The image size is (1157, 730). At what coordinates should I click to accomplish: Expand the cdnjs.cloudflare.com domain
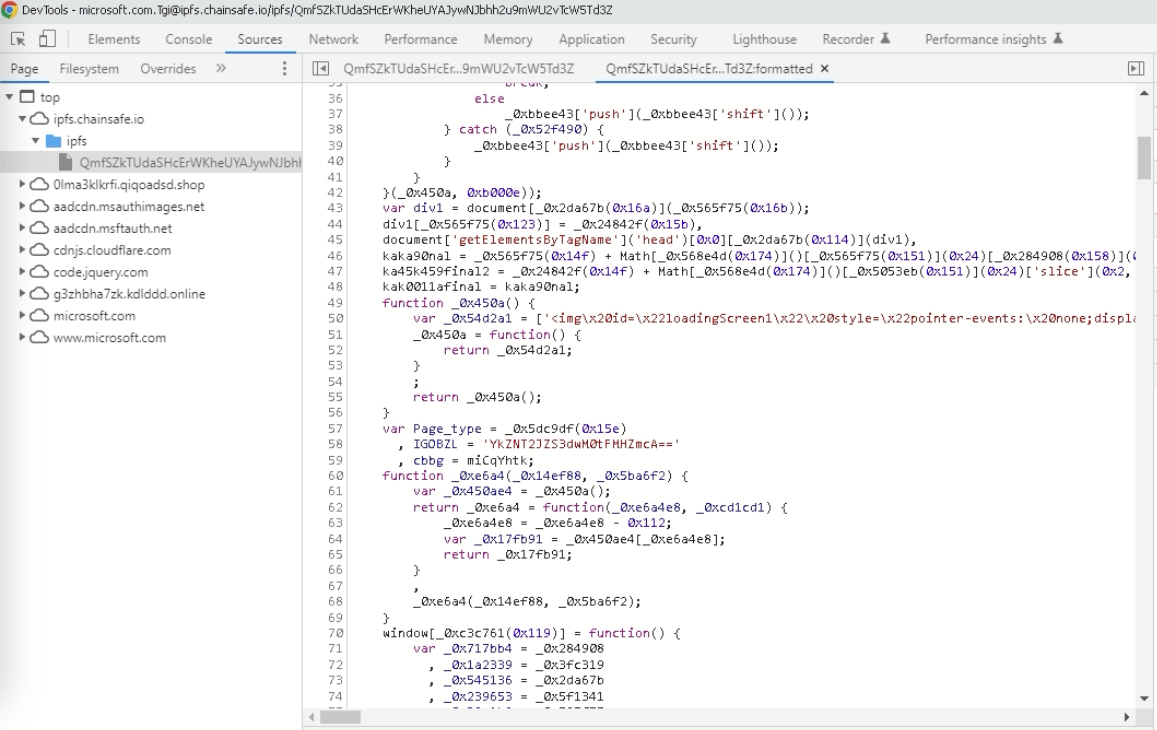(22, 249)
